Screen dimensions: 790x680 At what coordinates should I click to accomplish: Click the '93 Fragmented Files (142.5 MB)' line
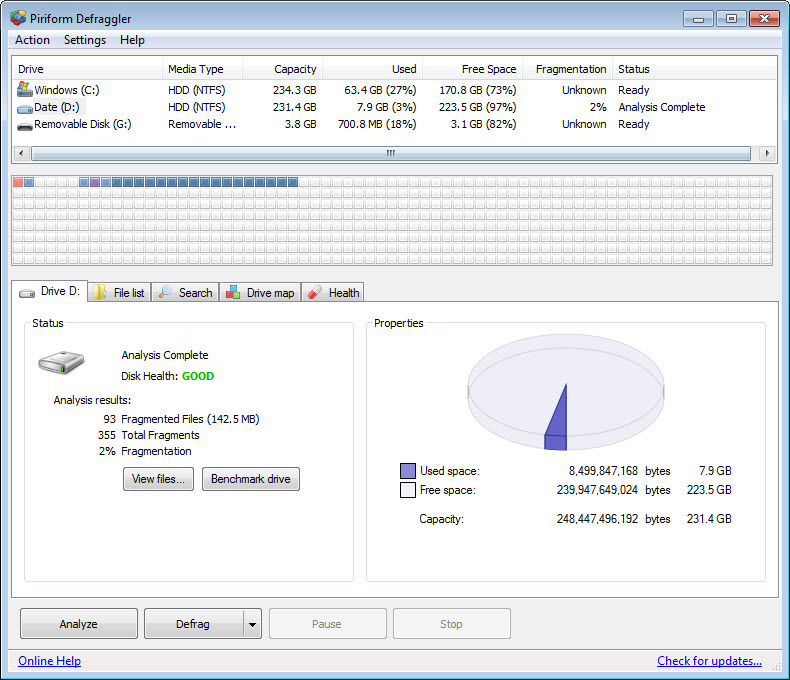(181, 419)
